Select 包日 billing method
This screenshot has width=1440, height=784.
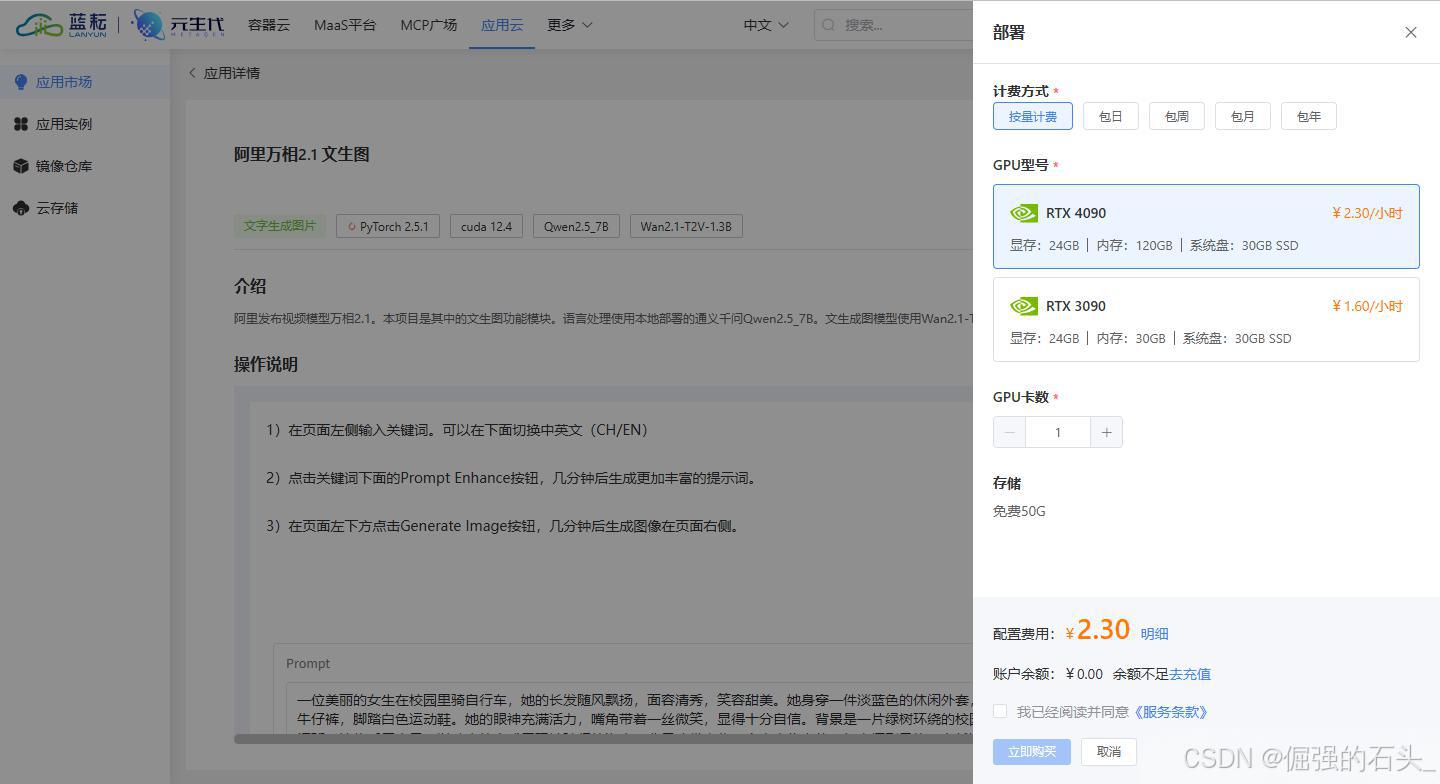pyautogui.click(x=1111, y=116)
